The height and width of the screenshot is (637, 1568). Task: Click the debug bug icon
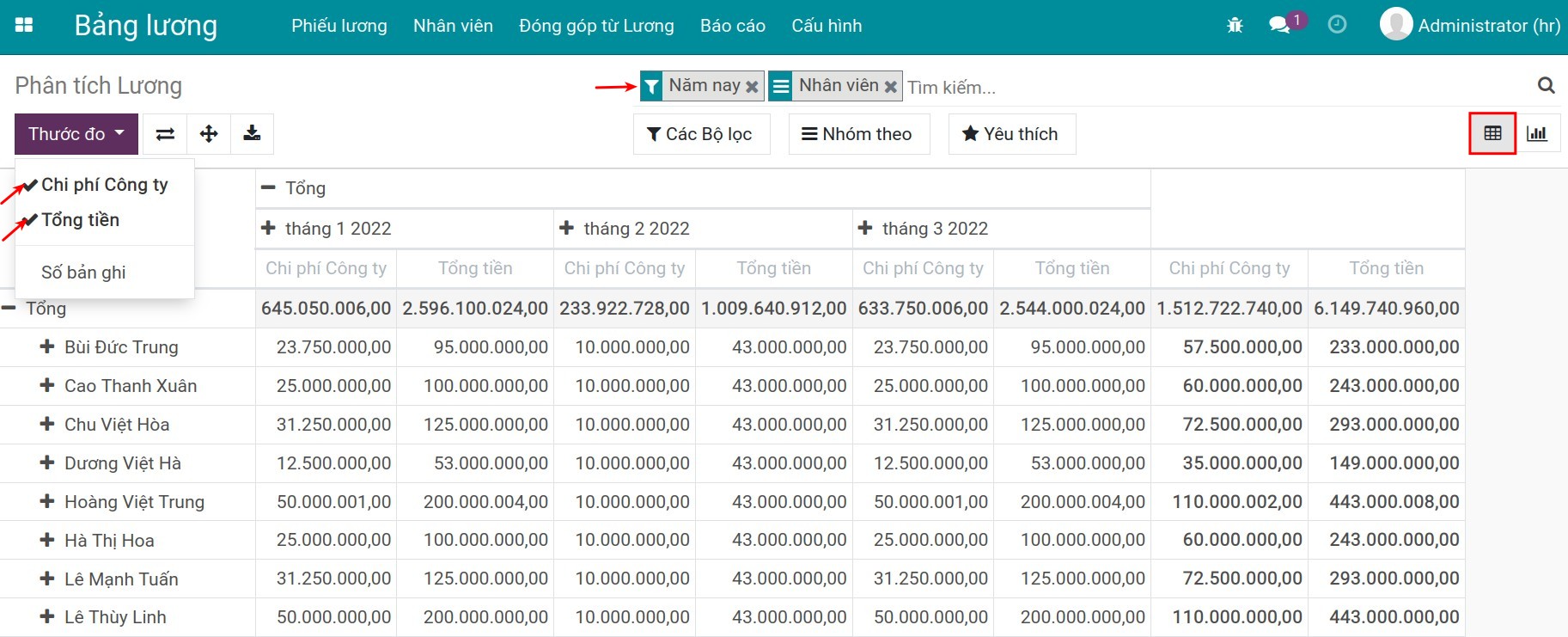pyautogui.click(x=1235, y=26)
